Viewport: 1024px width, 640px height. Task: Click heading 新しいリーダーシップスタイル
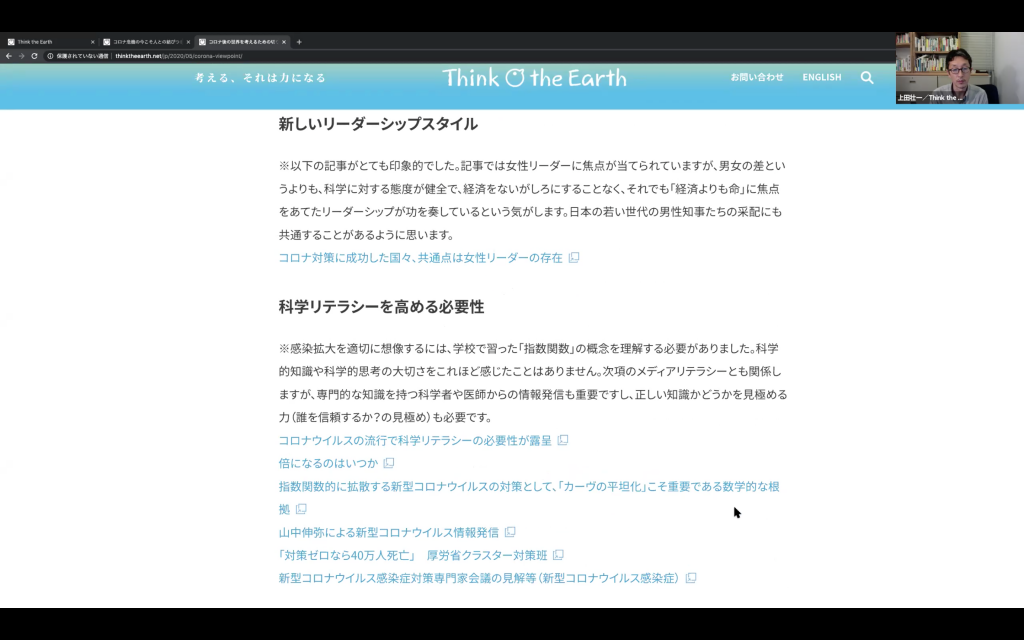click(x=378, y=124)
